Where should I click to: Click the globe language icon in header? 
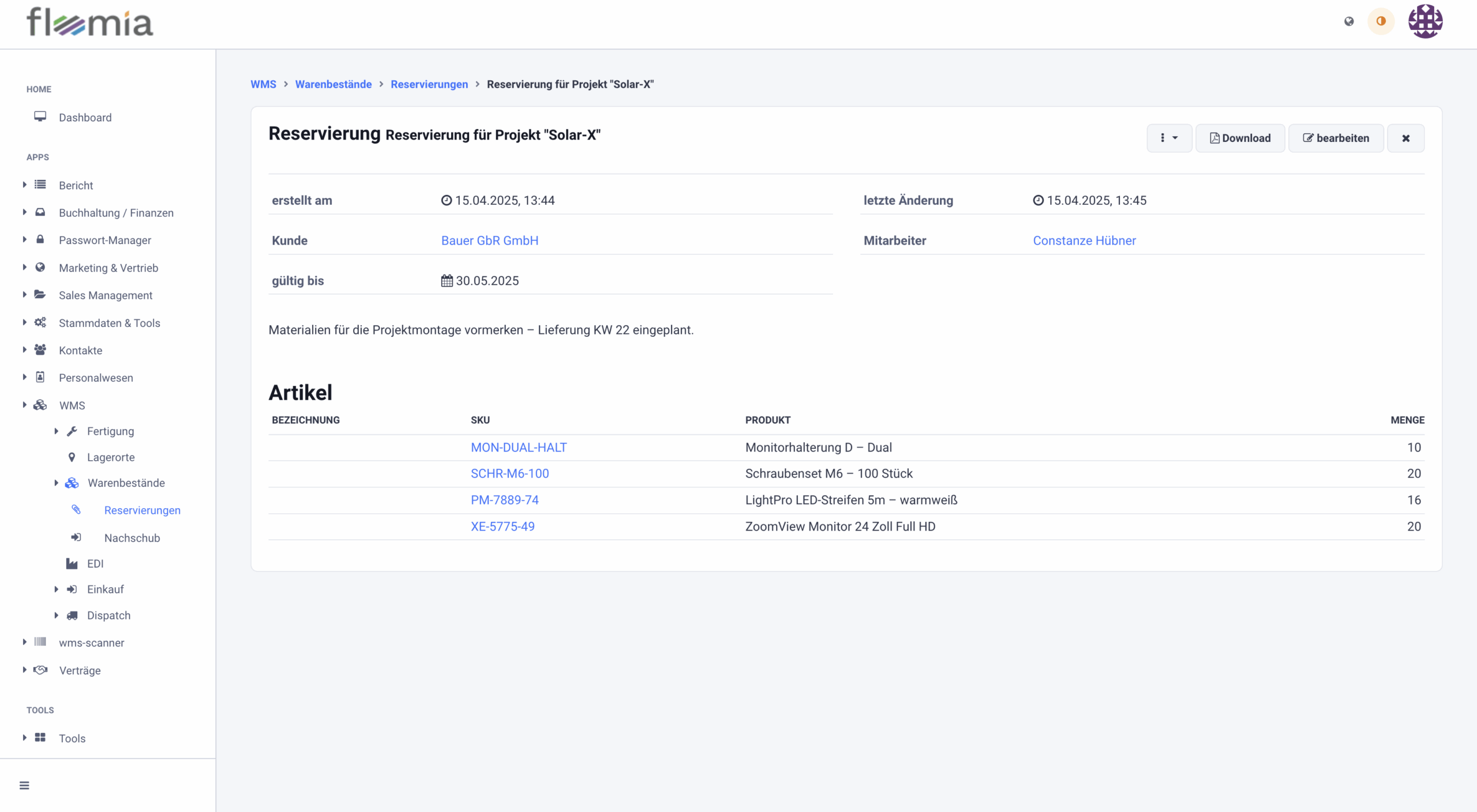coord(1348,21)
